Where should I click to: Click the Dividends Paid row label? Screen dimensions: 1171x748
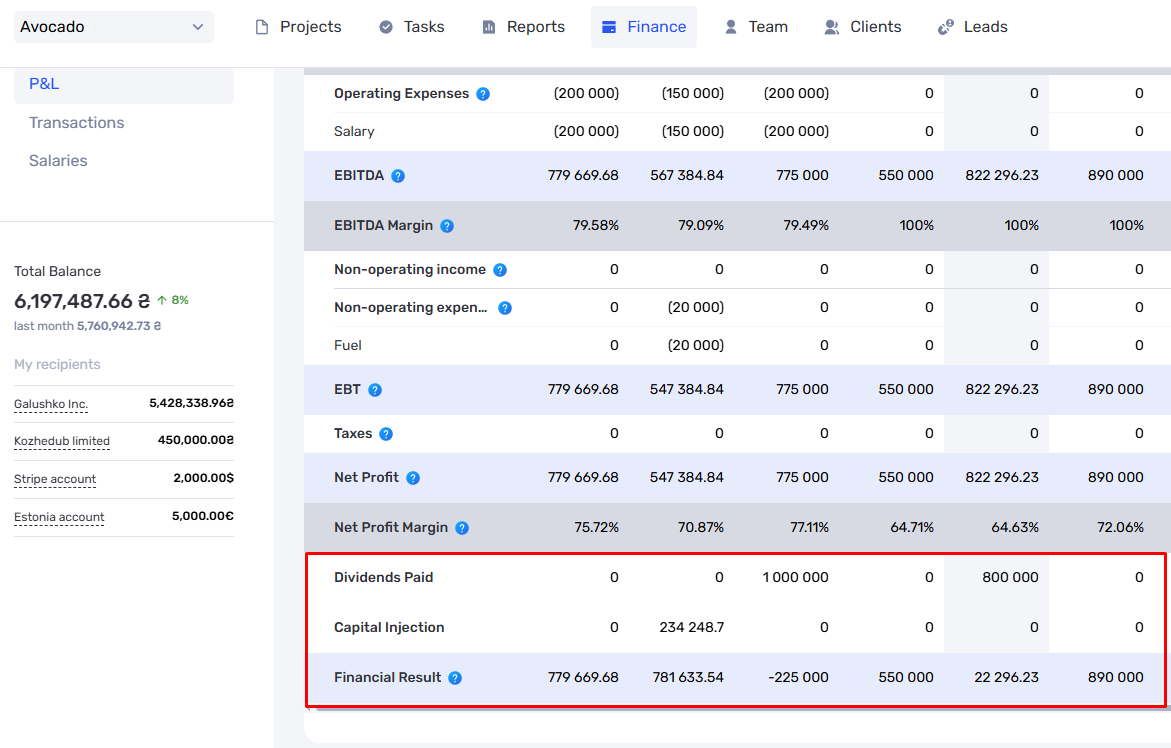click(384, 577)
